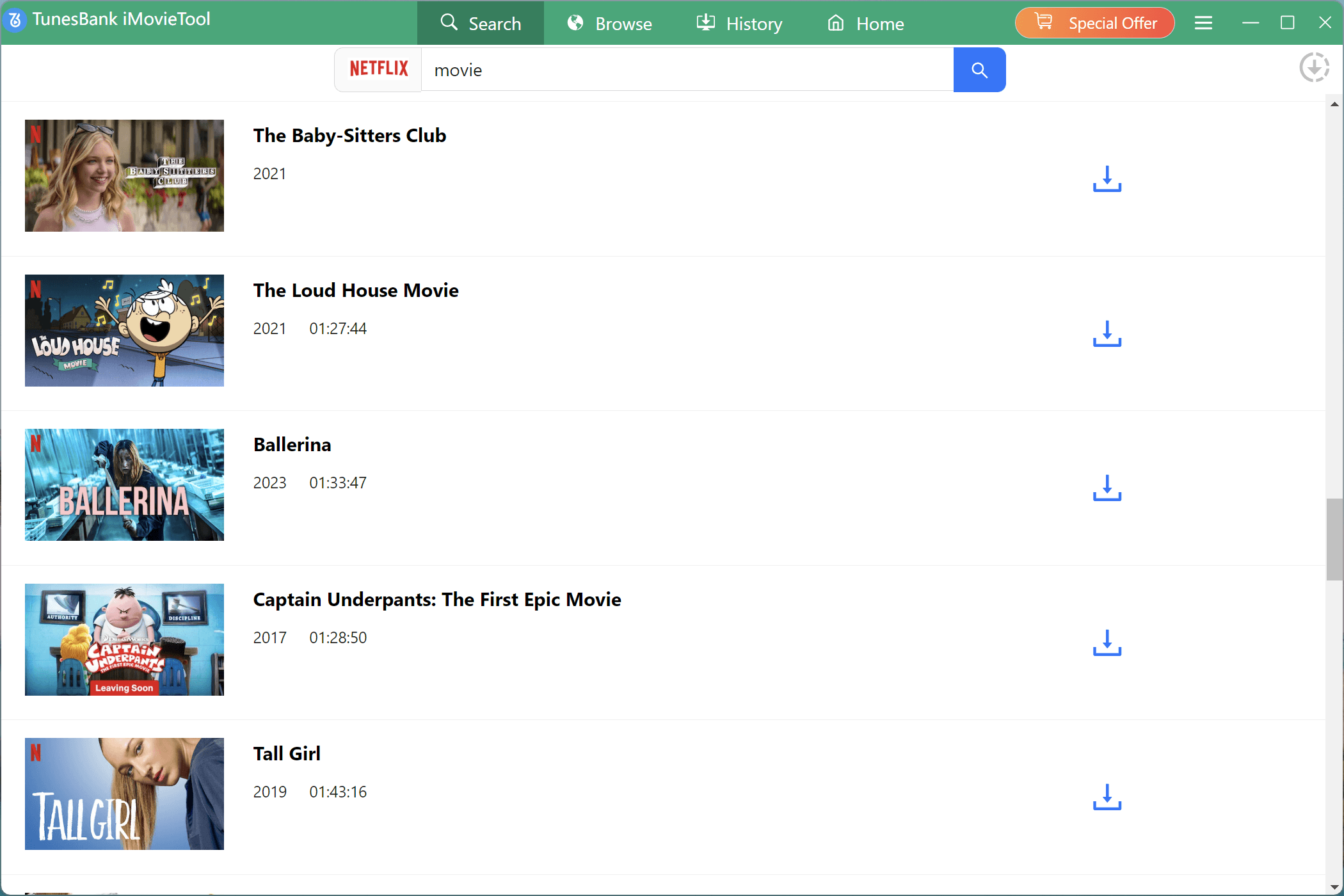The image size is (1344, 896).
Task: Click year 2023 under Ballerina
Action: point(269,483)
